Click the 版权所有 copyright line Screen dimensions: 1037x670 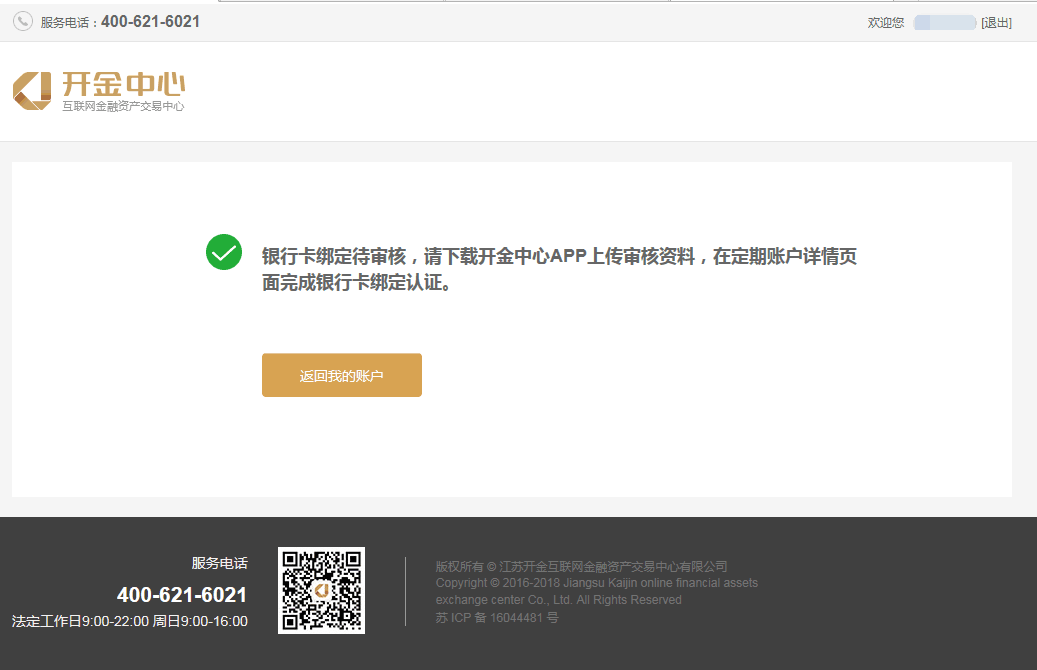(x=581, y=566)
